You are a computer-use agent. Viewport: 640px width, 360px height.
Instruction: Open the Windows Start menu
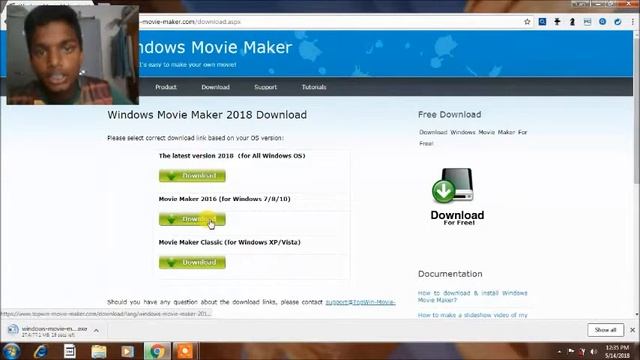(x=11, y=351)
